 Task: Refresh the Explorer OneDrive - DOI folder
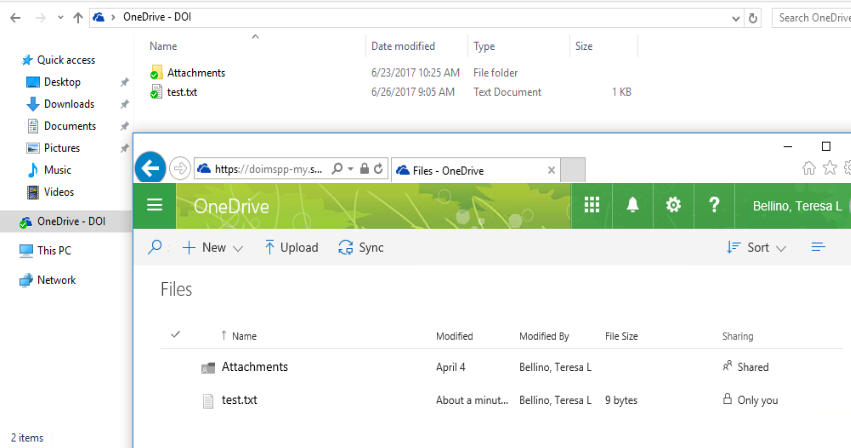753,18
